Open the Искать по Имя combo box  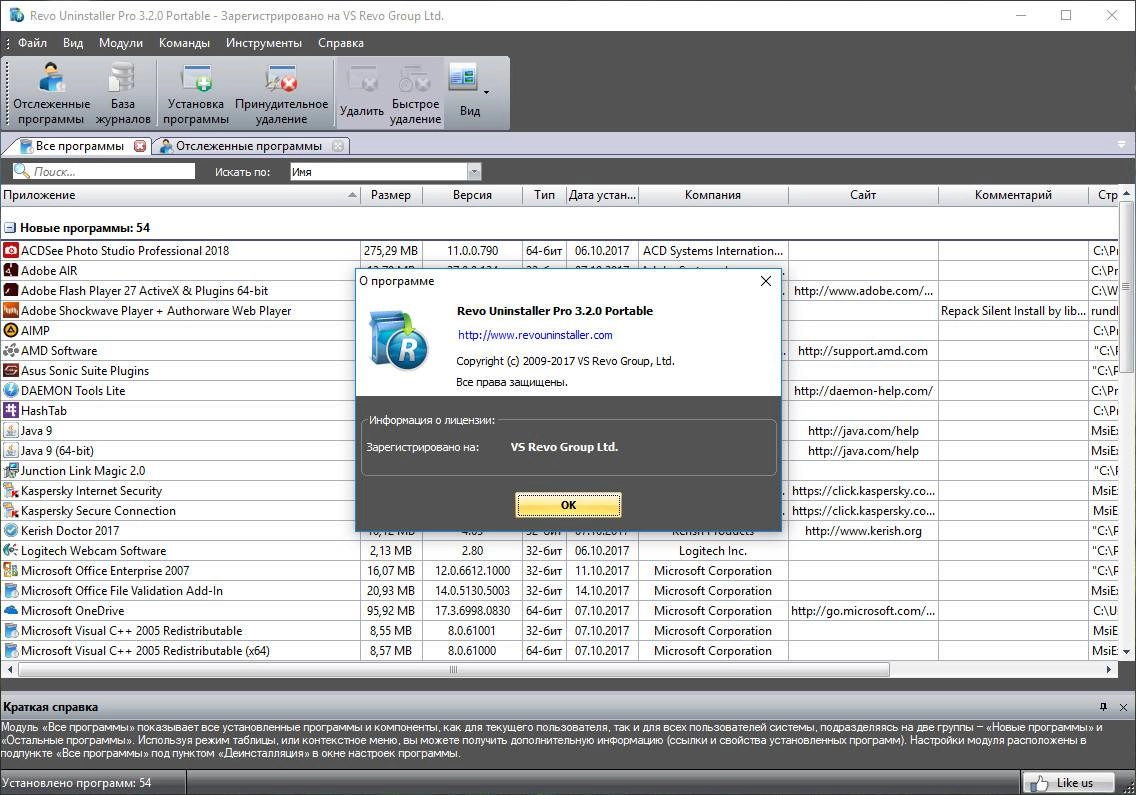pos(385,172)
